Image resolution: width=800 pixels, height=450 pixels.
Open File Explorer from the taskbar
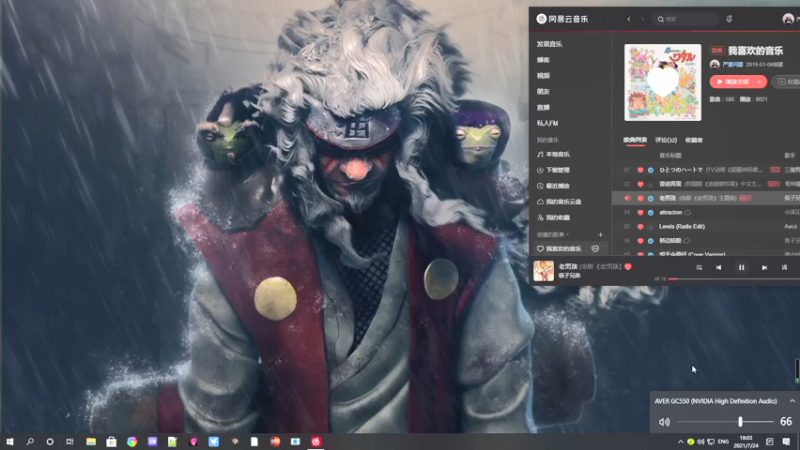pos(91,441)
